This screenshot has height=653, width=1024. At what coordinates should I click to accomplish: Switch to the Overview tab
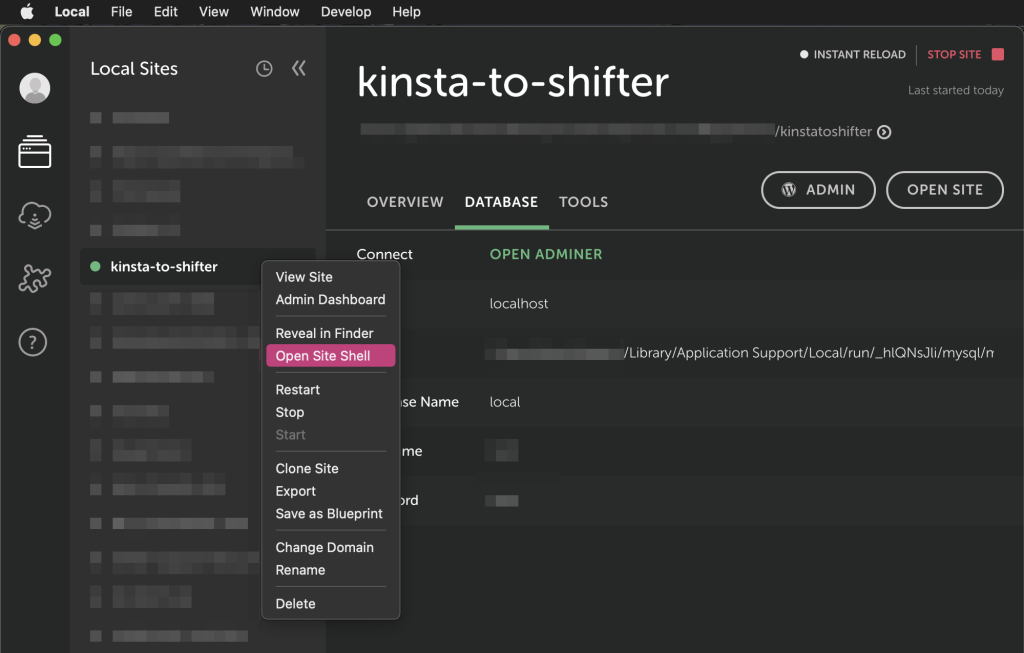(x=405, y=202)
